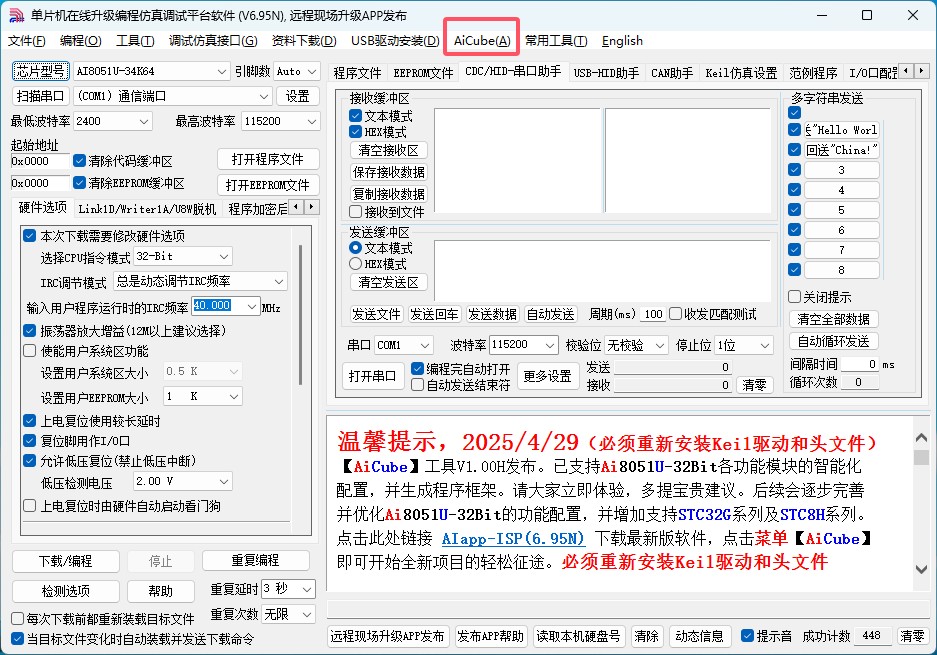Open the AiCube menu
937x655 pixels.
[x=482, y=41]
